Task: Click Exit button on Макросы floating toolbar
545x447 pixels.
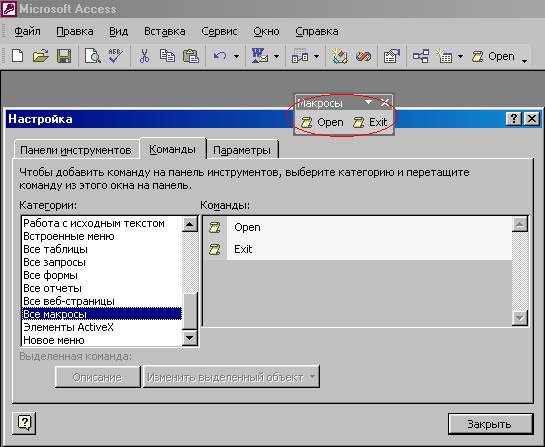Action: [370, 122]
